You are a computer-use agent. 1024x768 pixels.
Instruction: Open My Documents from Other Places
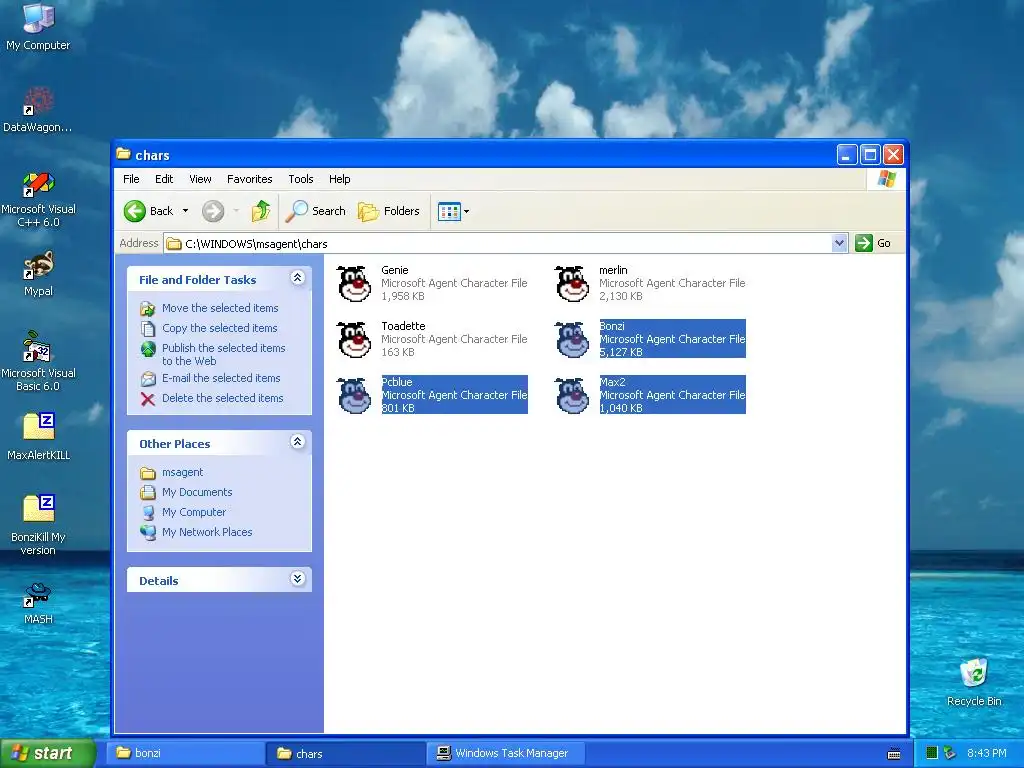click(x=197, y=492)
